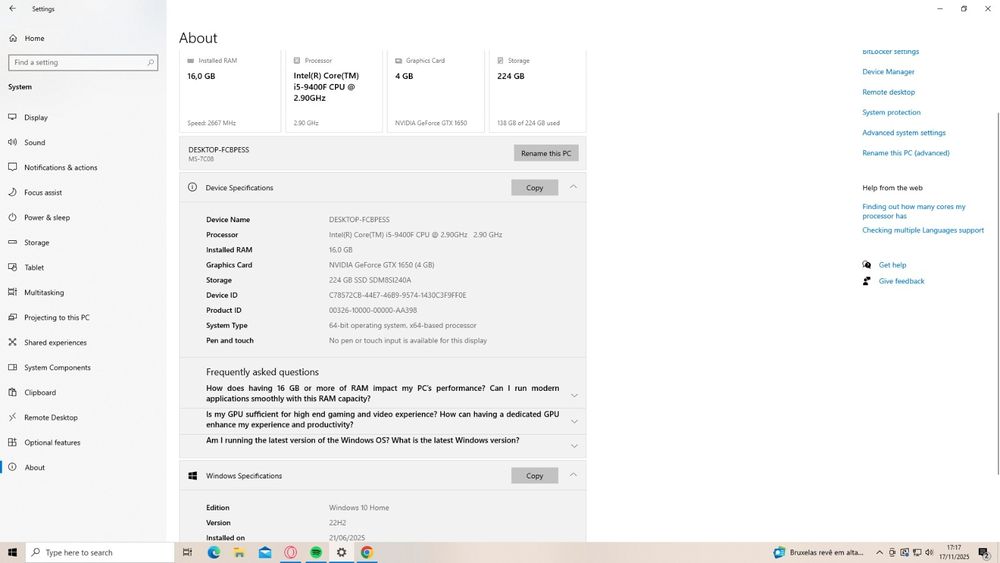Click the Shared experiences icon
Image resolution: width=1000 pixels, height=563 pixels.
[x=12, y=342]
